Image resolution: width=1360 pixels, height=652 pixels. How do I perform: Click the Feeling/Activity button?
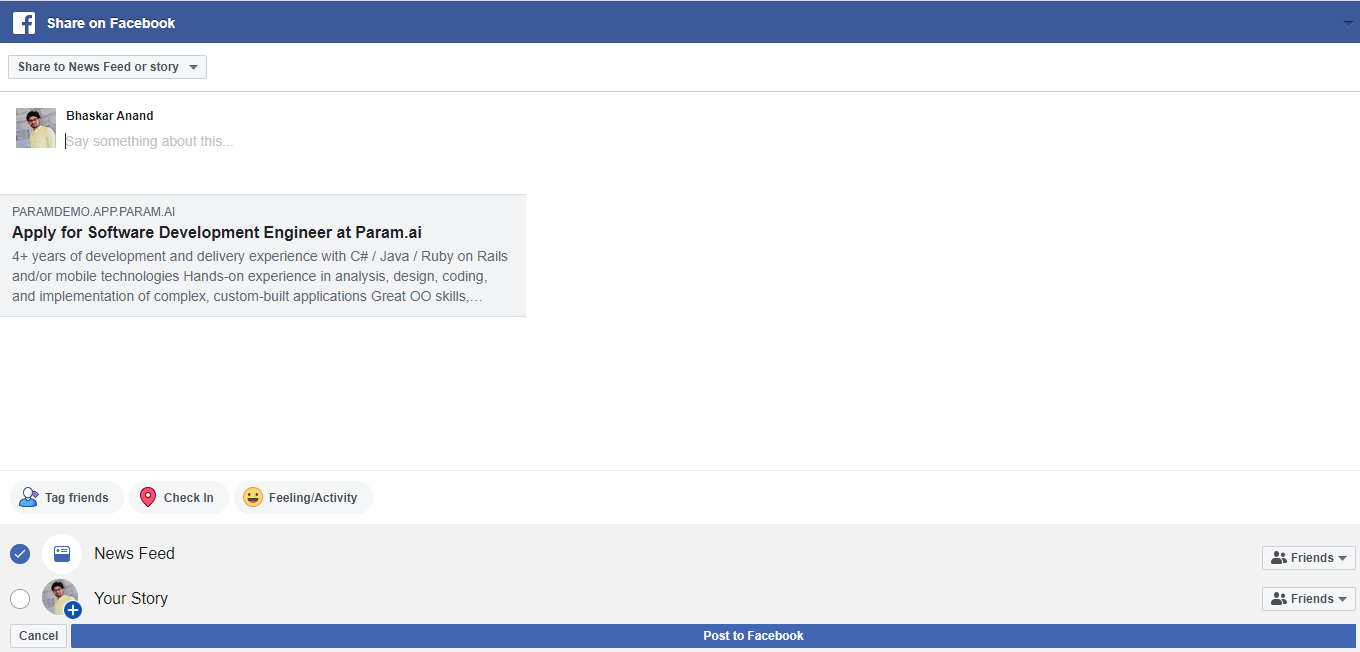coord(303,497)
